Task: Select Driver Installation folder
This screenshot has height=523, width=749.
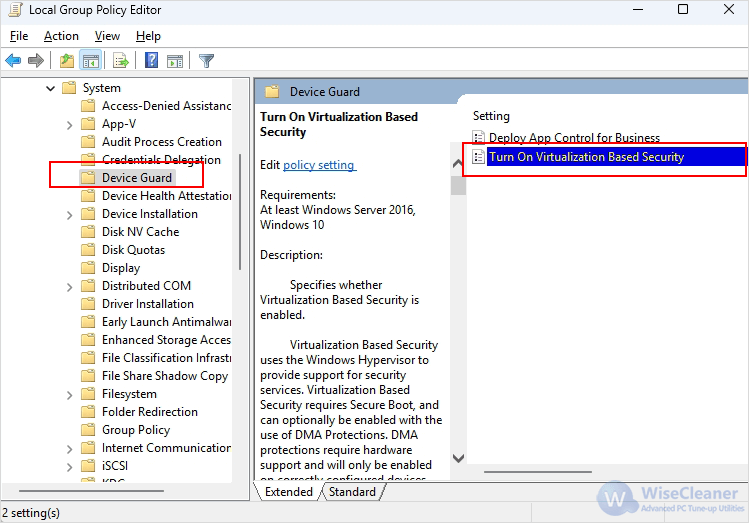Action: (148, 304)
